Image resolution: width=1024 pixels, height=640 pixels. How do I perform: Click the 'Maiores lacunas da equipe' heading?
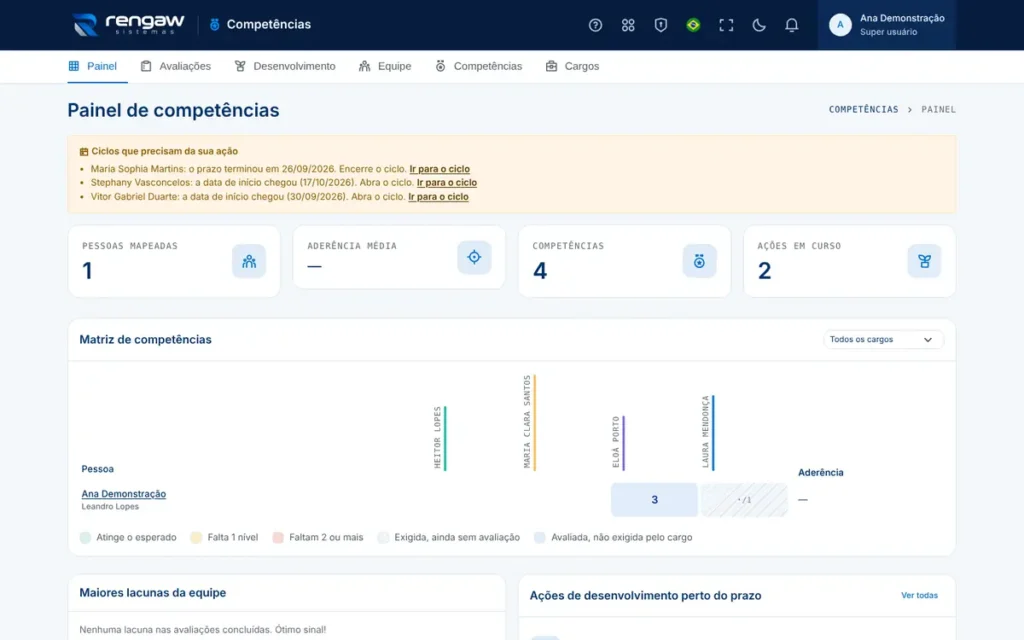tap(153, 592)
